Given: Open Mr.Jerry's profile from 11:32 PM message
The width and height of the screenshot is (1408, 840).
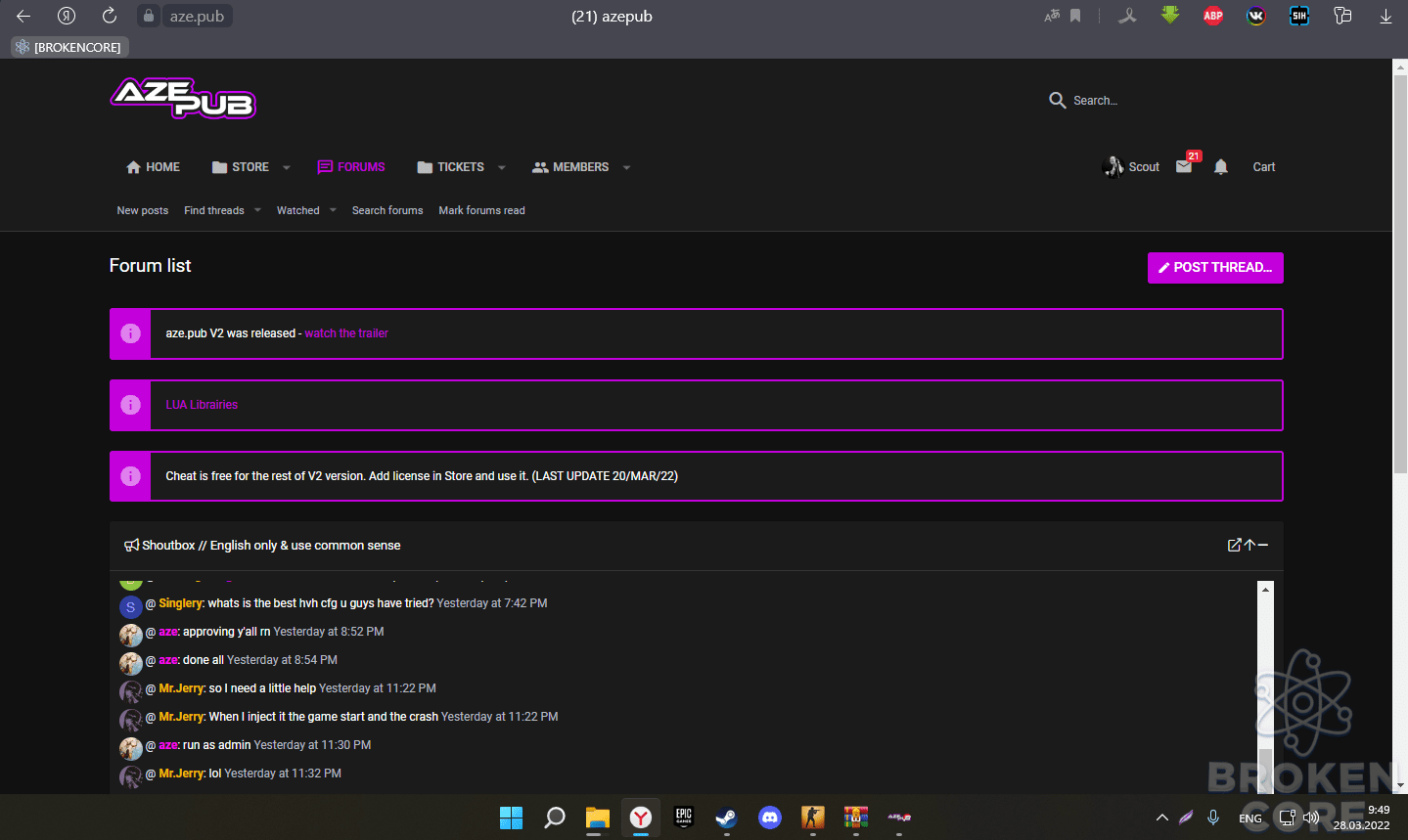Looking at the screenshot, I should tap(181, 774).
